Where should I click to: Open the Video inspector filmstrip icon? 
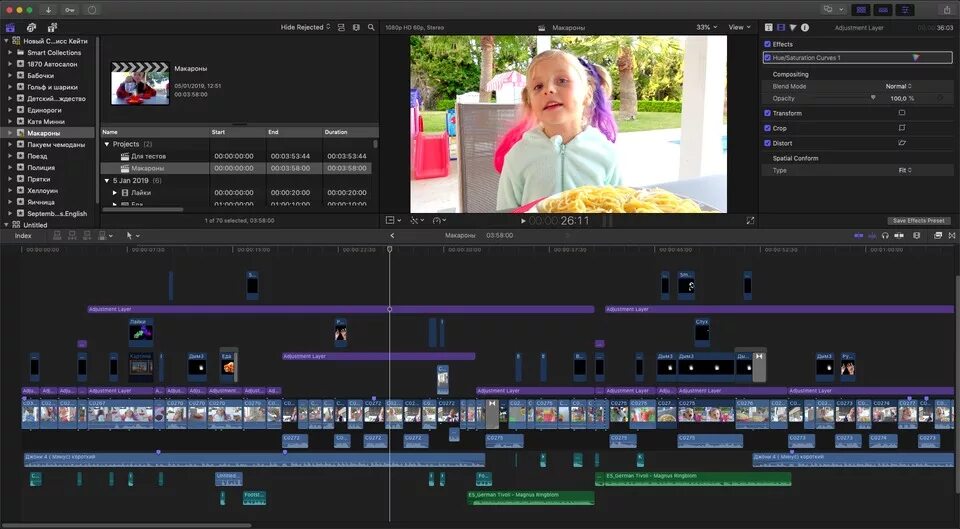click(781, 28)
